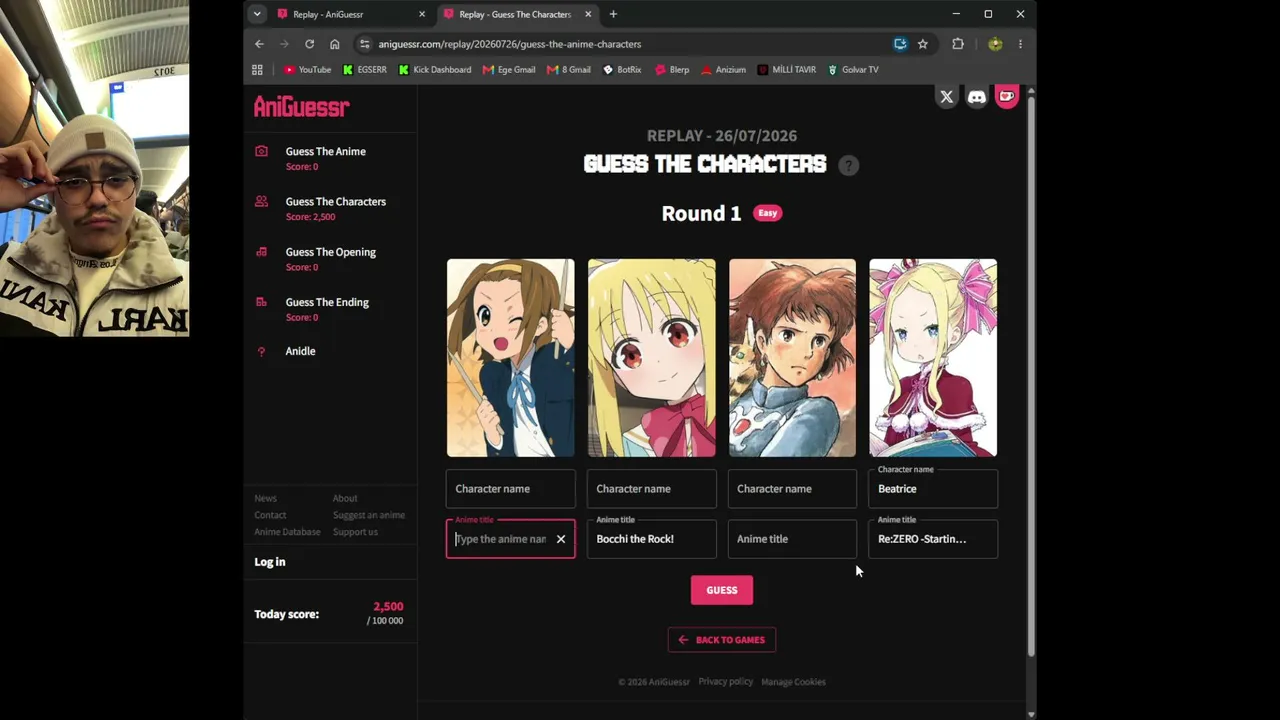Open the Anizium bookmark
1280x720 pixels.
pos(723,70)
